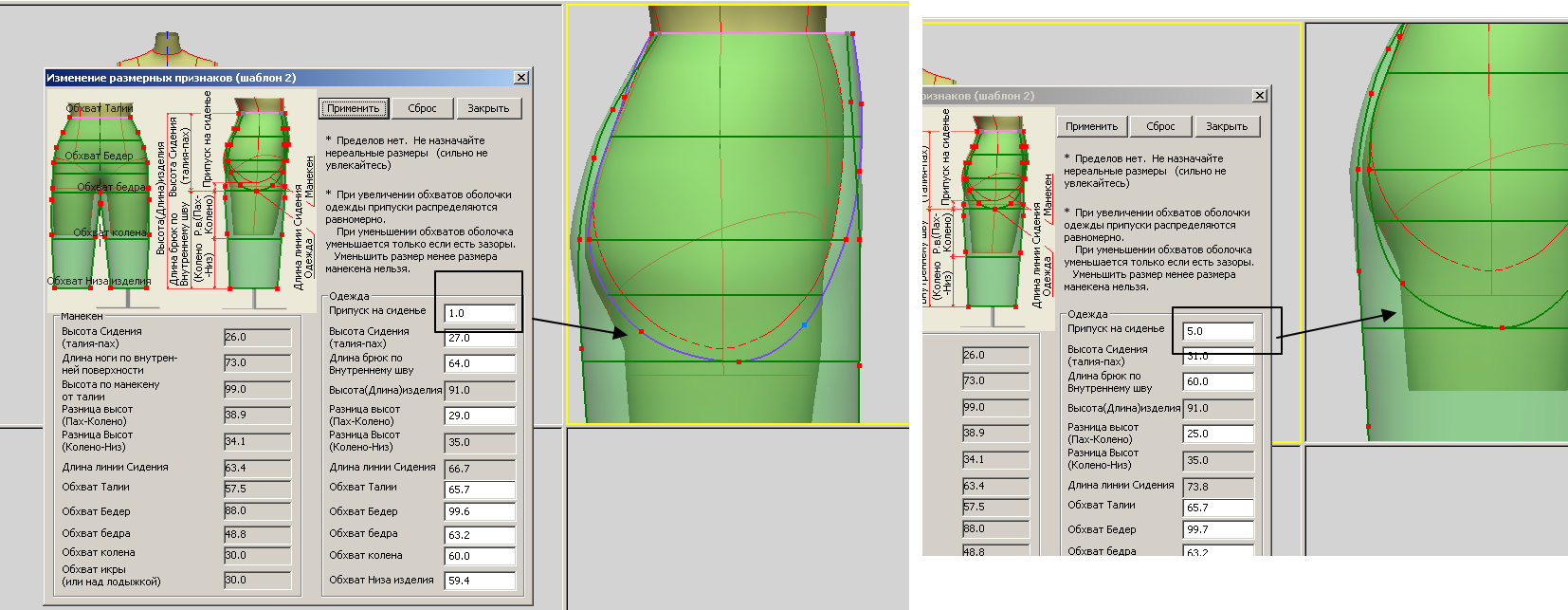
Task: Click the Припуск на сиденье field showing 1.0
Action: point(480,313)
